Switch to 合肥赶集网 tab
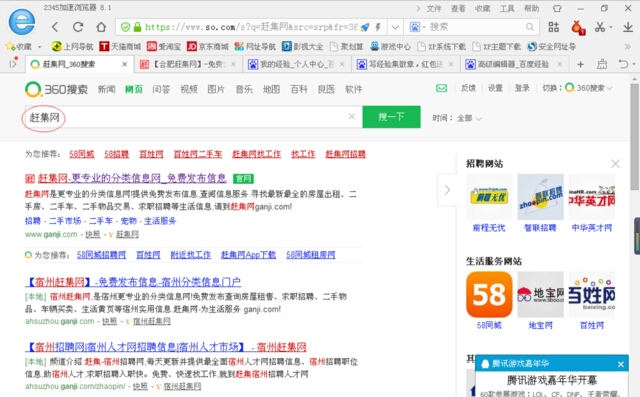640x397 pixels. [x=188, y=64]
